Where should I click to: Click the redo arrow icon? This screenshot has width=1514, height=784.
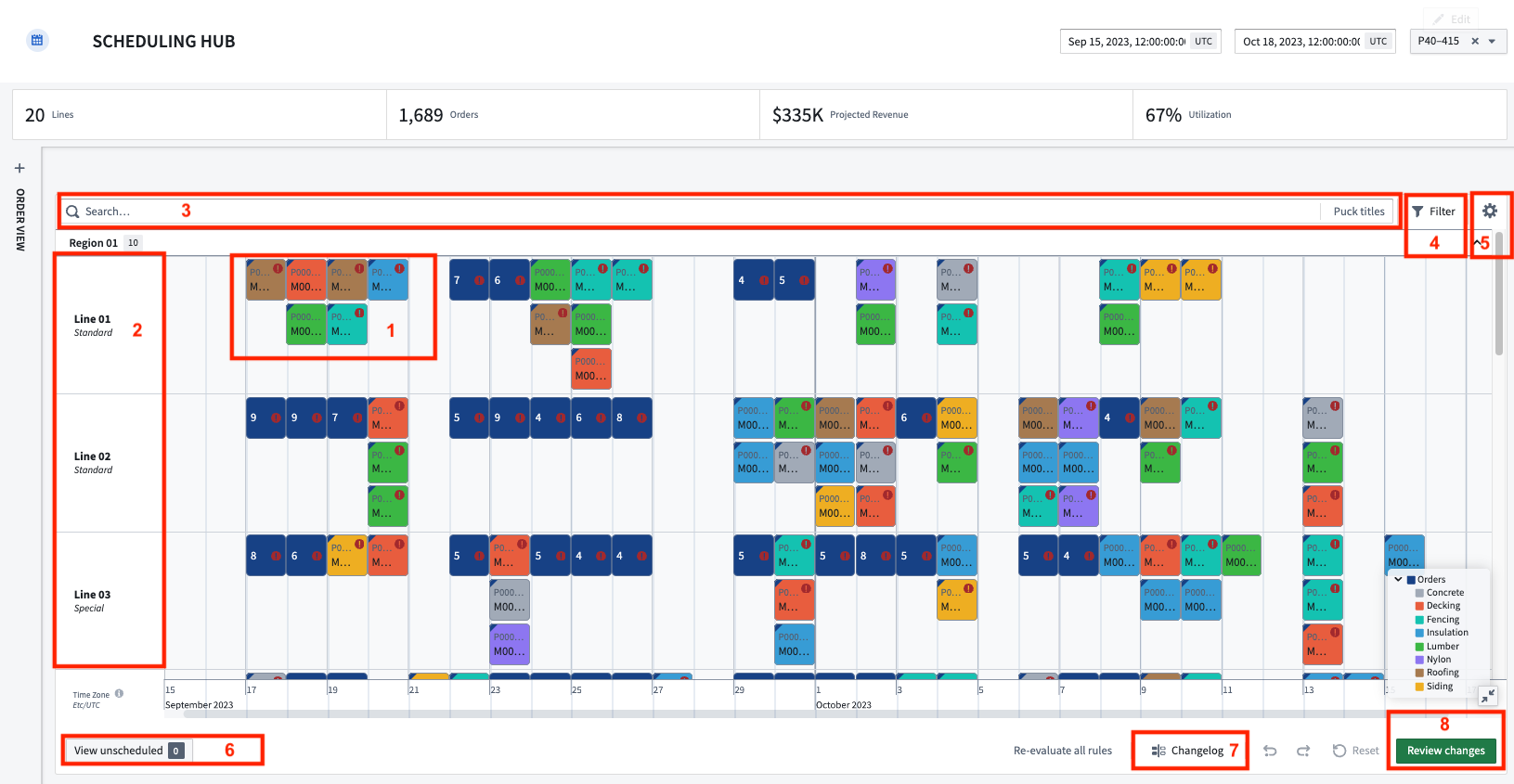click(x=1303, y=751)
